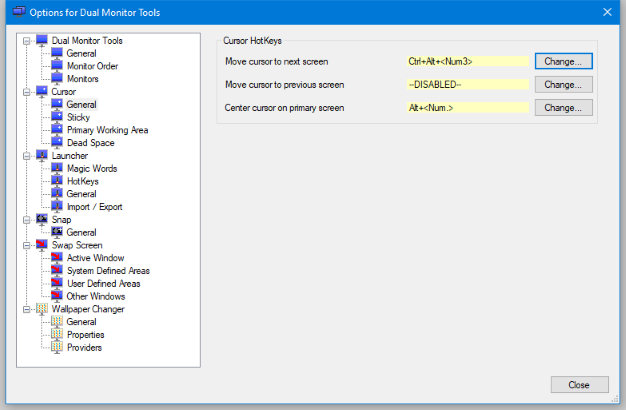Image resolution: width=626 pixels, height=410 pixels.
Task: Change hotkey for move cursor to previous screen
Action: pos(564,84)
